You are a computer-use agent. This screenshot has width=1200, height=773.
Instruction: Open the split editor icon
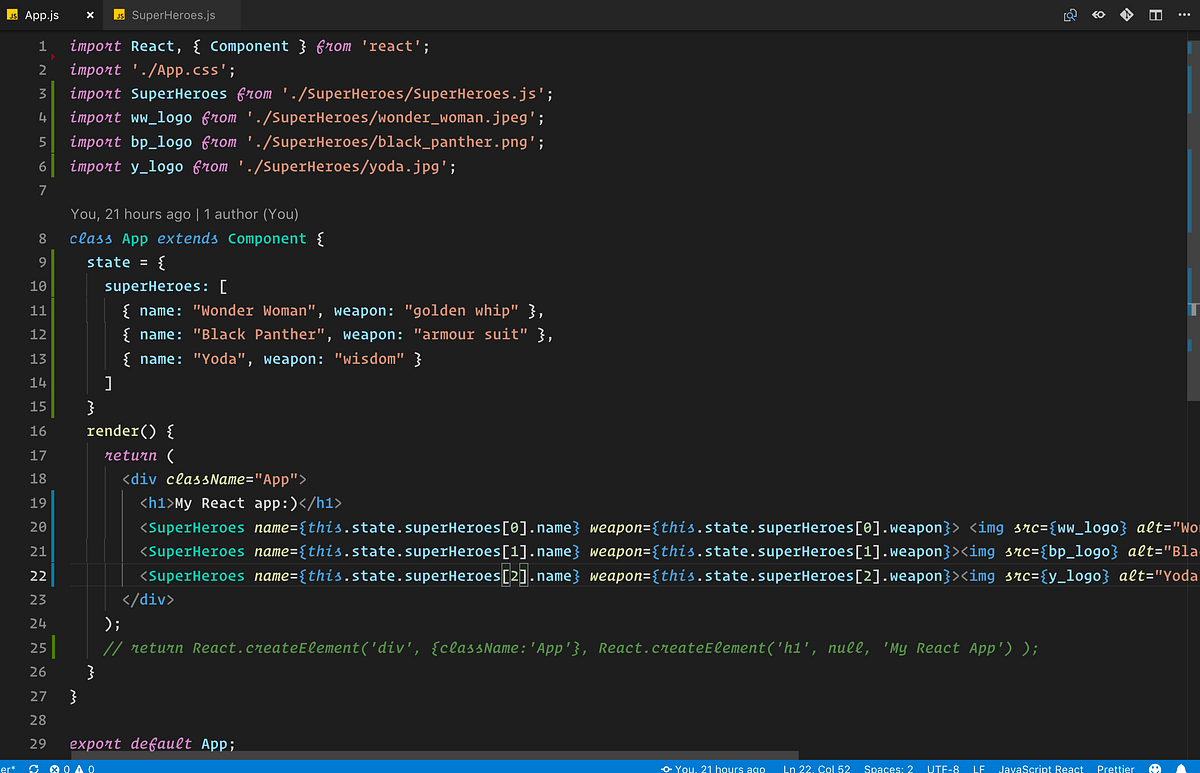[1155, 15]
